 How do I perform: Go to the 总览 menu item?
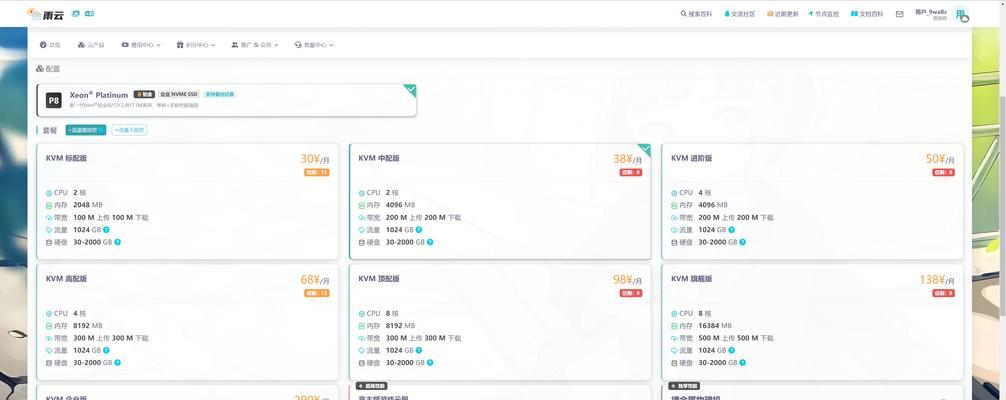pos(50,45)
